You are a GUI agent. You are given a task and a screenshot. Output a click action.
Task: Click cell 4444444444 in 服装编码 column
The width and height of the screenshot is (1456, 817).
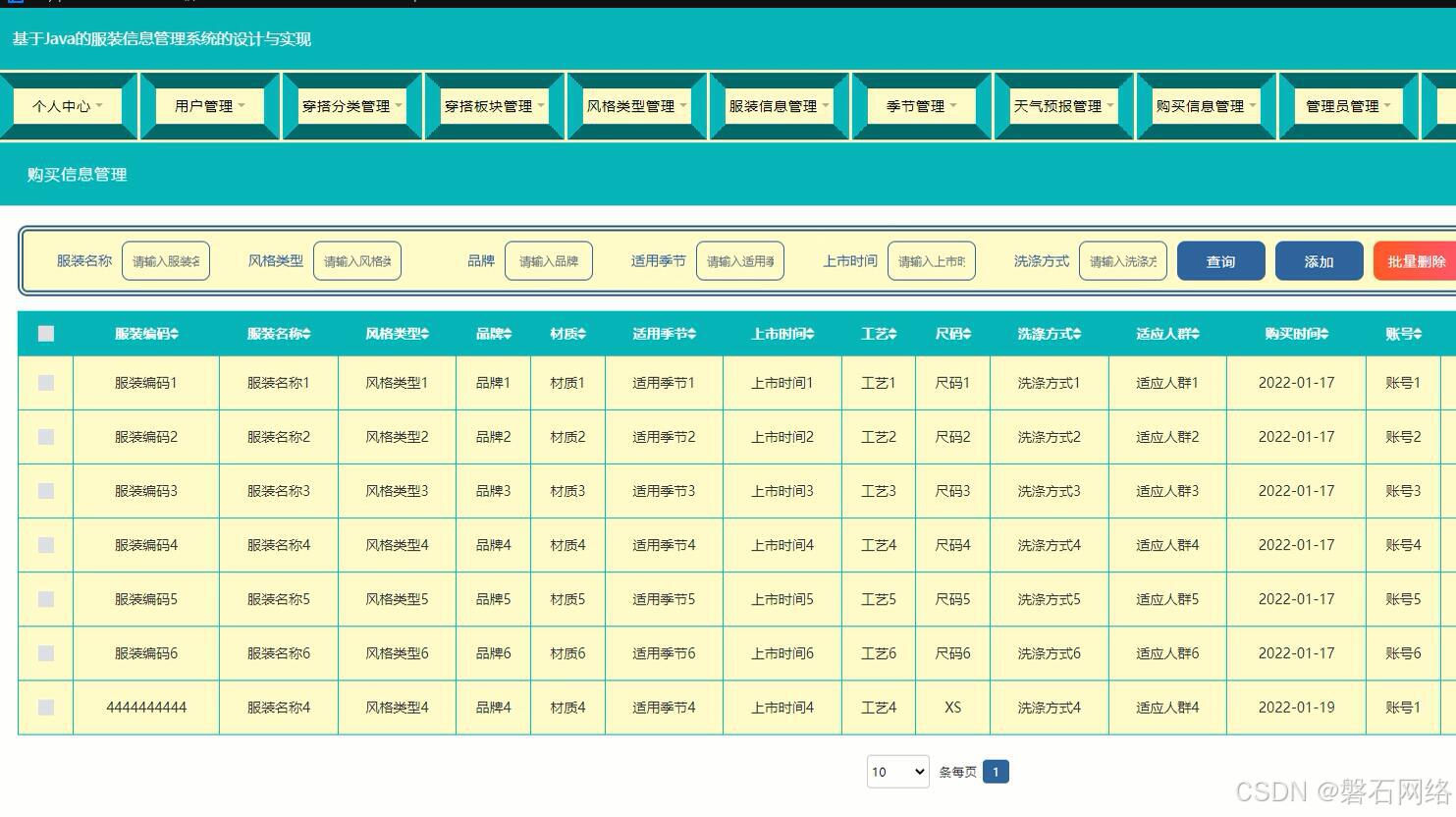point(146,707)
